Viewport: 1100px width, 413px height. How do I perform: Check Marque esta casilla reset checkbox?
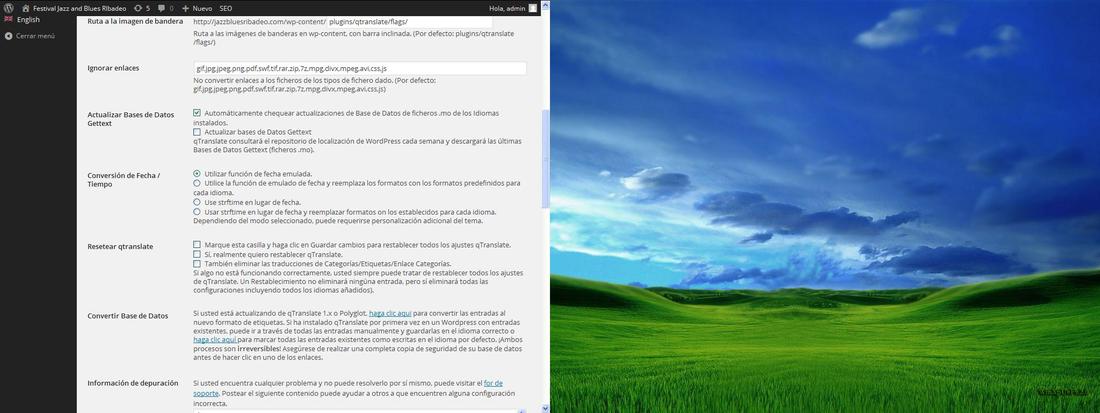[x=197, y=245]
